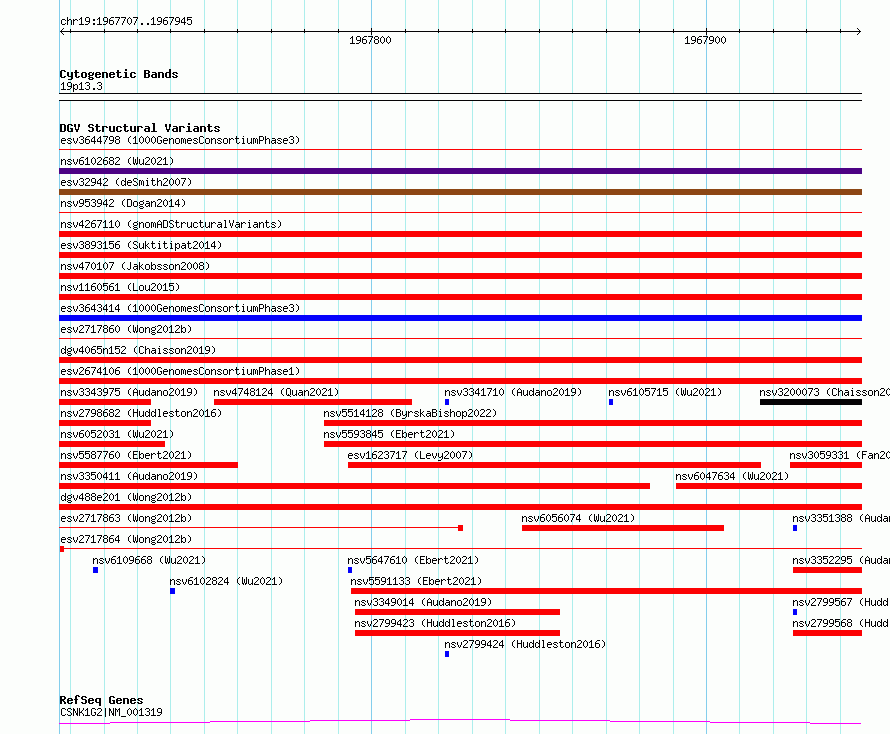Image resolution: width=890 pixels, height=734 pixels.
Task: Select the RefSeq Genes track title
Action: [101, 700]
